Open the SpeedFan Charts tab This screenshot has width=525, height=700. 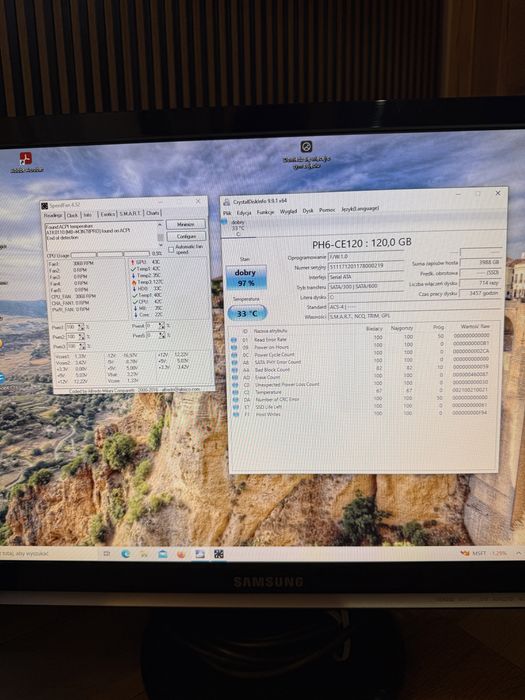pos(152,213)
